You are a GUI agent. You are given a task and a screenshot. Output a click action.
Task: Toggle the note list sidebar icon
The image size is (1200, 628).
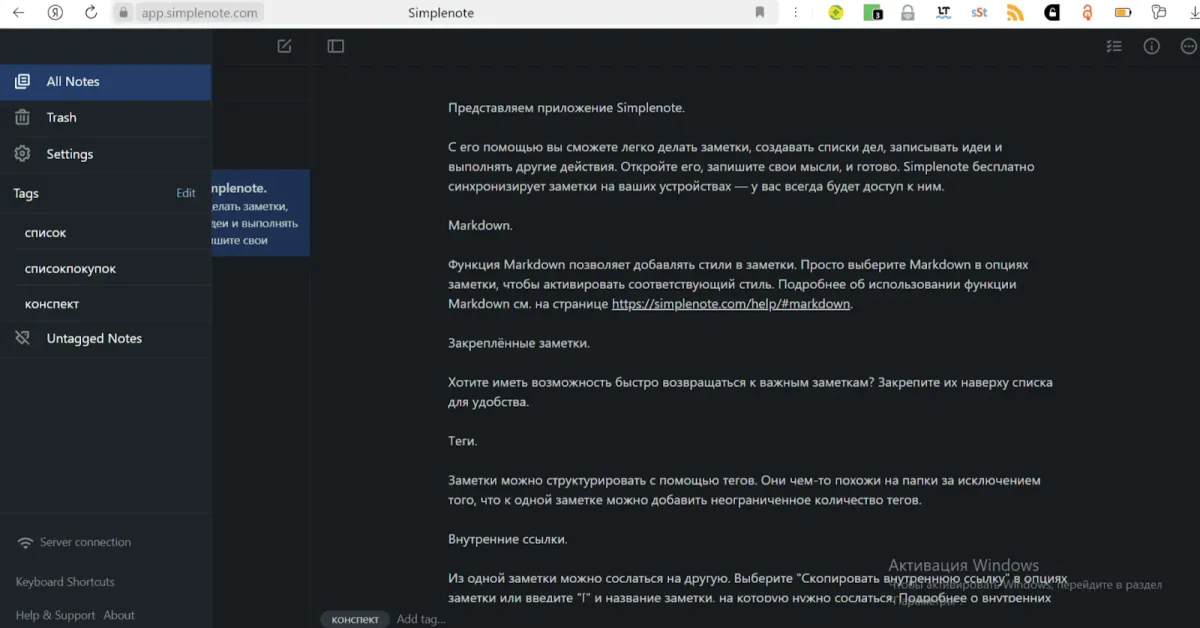click(334, 46)
